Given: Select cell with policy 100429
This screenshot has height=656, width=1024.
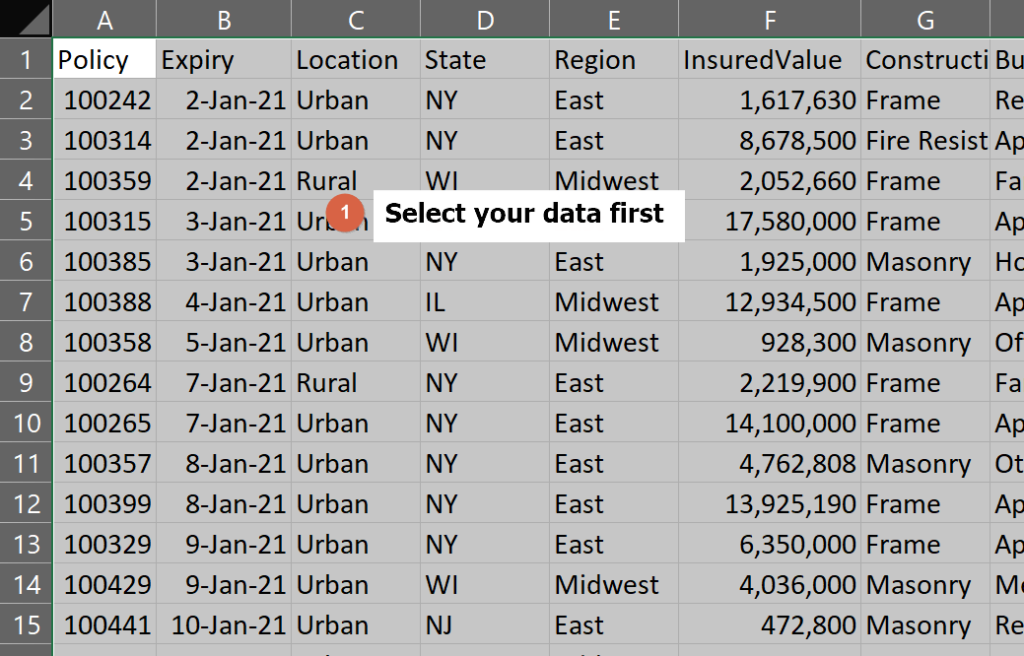Looking at the screenshot, I should pos(104,583).
